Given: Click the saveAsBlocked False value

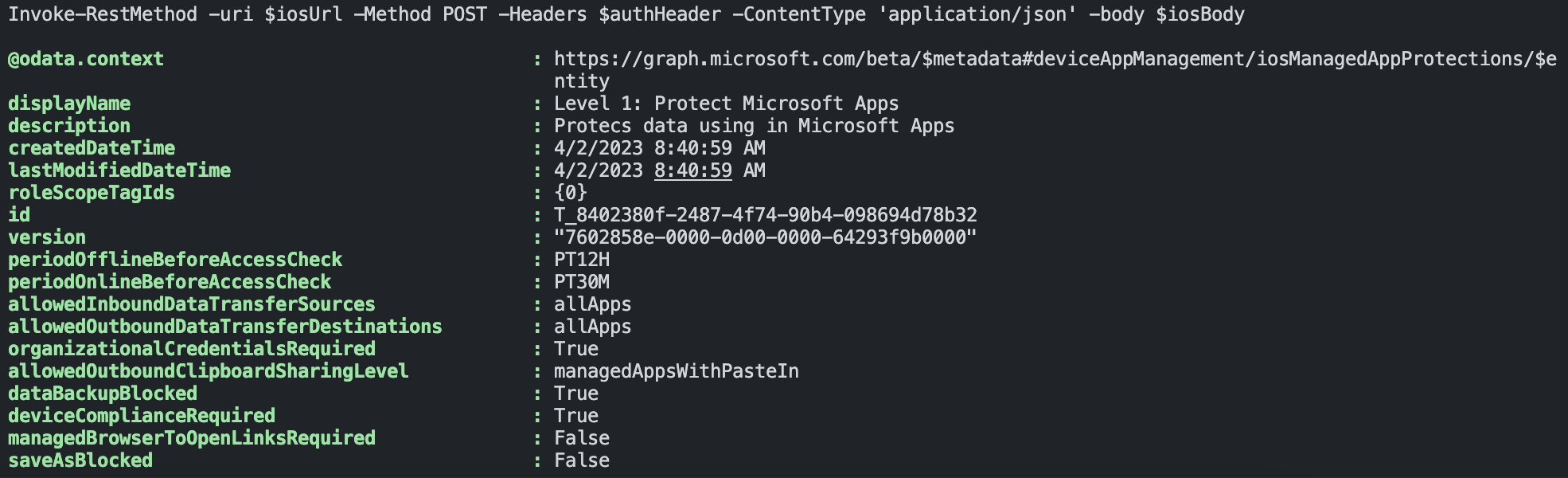Looking at the screenshot, I should [x=582, y=460].
